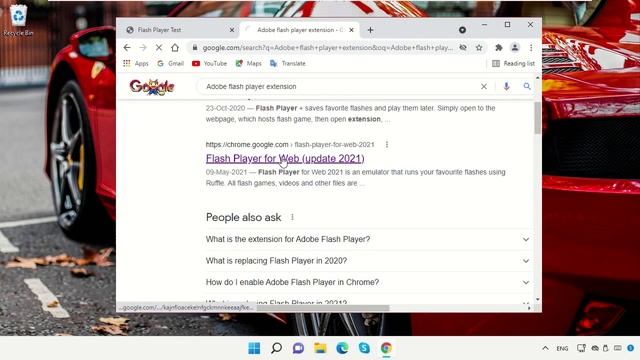
Task: Stop loading the page
Action: tap(159, 48)
